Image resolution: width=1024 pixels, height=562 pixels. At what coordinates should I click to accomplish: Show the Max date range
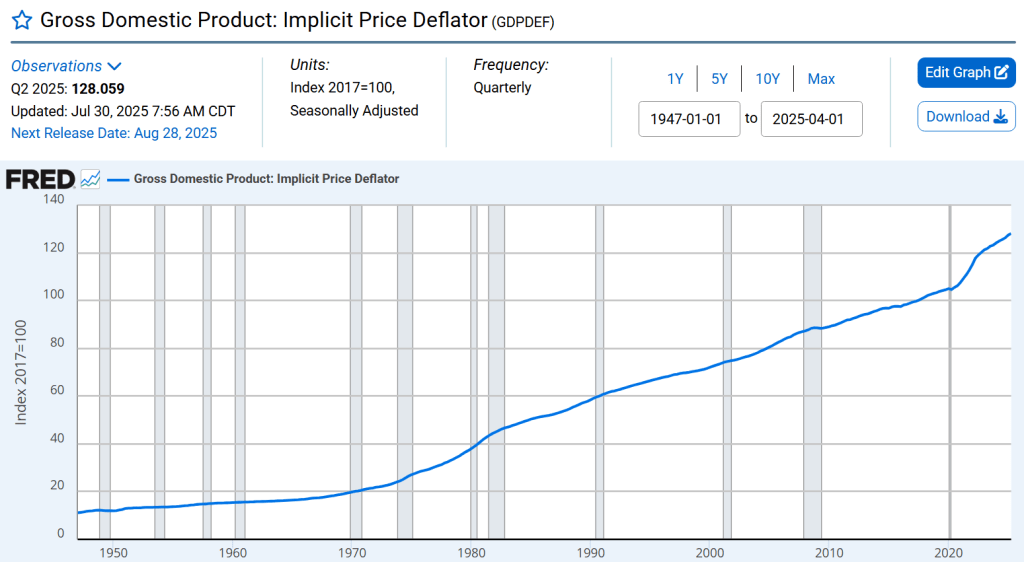tap(821, 79)
